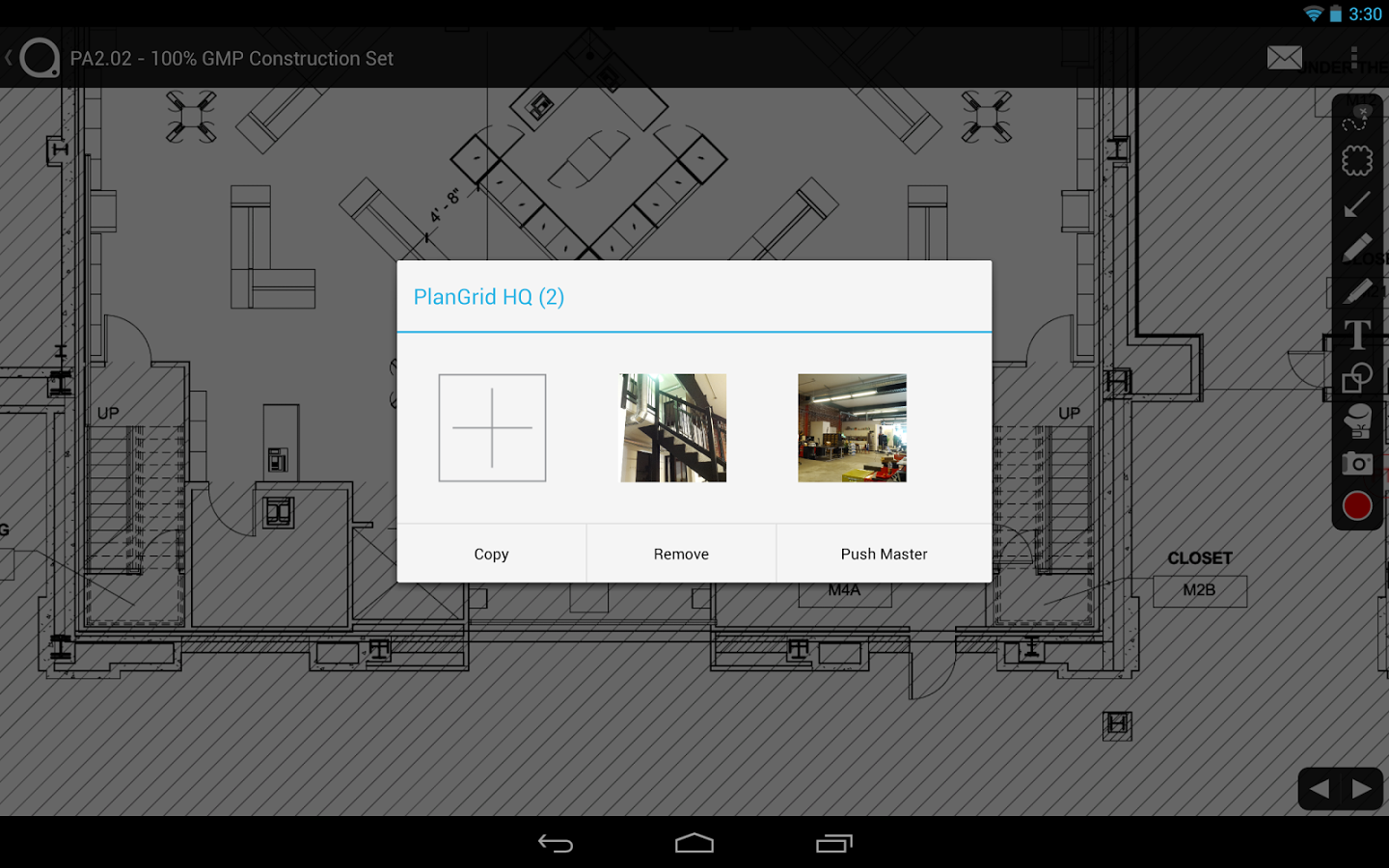Screen dimensions: 1389x868
Task: Select the highlighter tool
Action: click(x=1357, y=290)
